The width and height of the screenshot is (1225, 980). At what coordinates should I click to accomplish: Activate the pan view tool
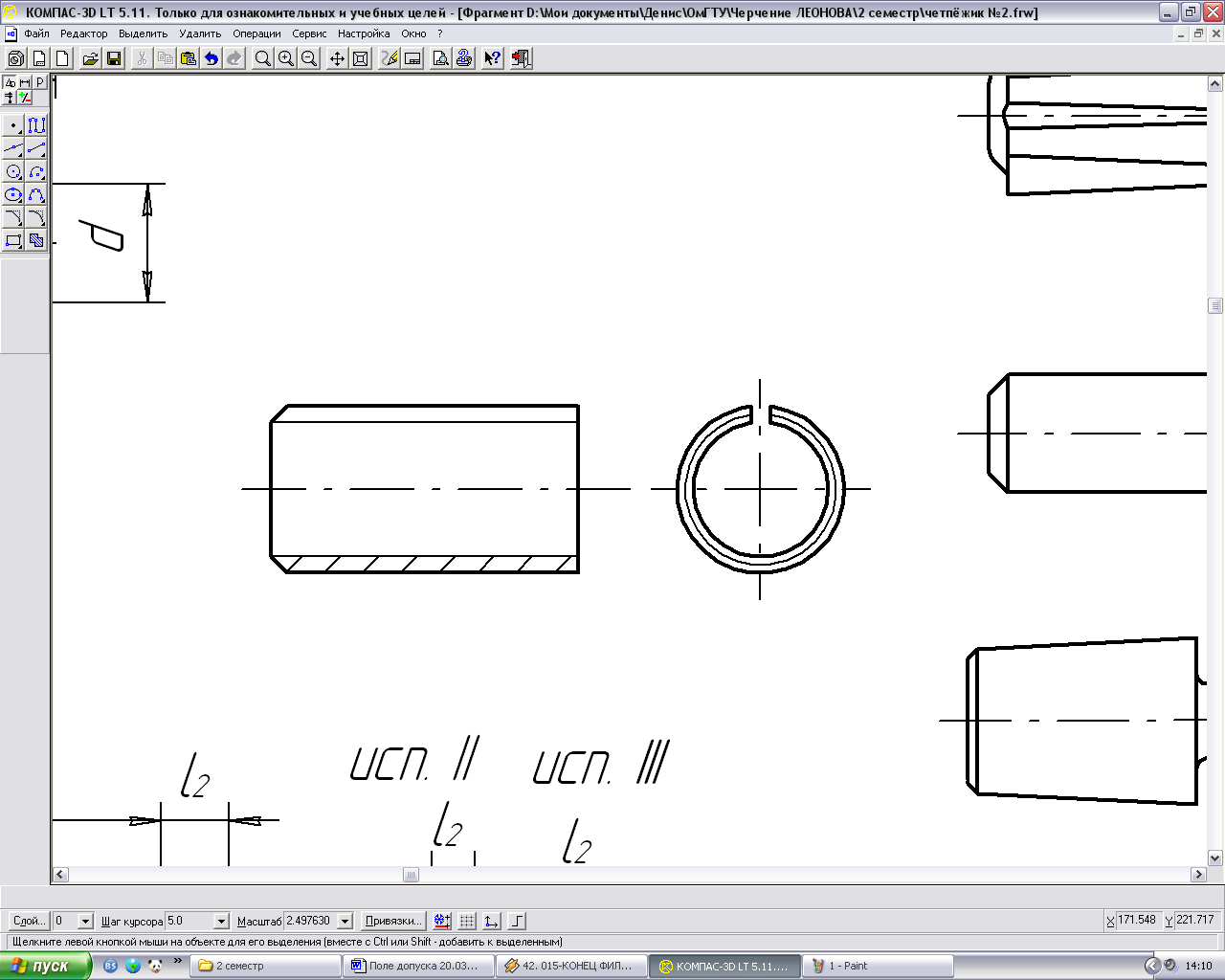click(337, 58)
